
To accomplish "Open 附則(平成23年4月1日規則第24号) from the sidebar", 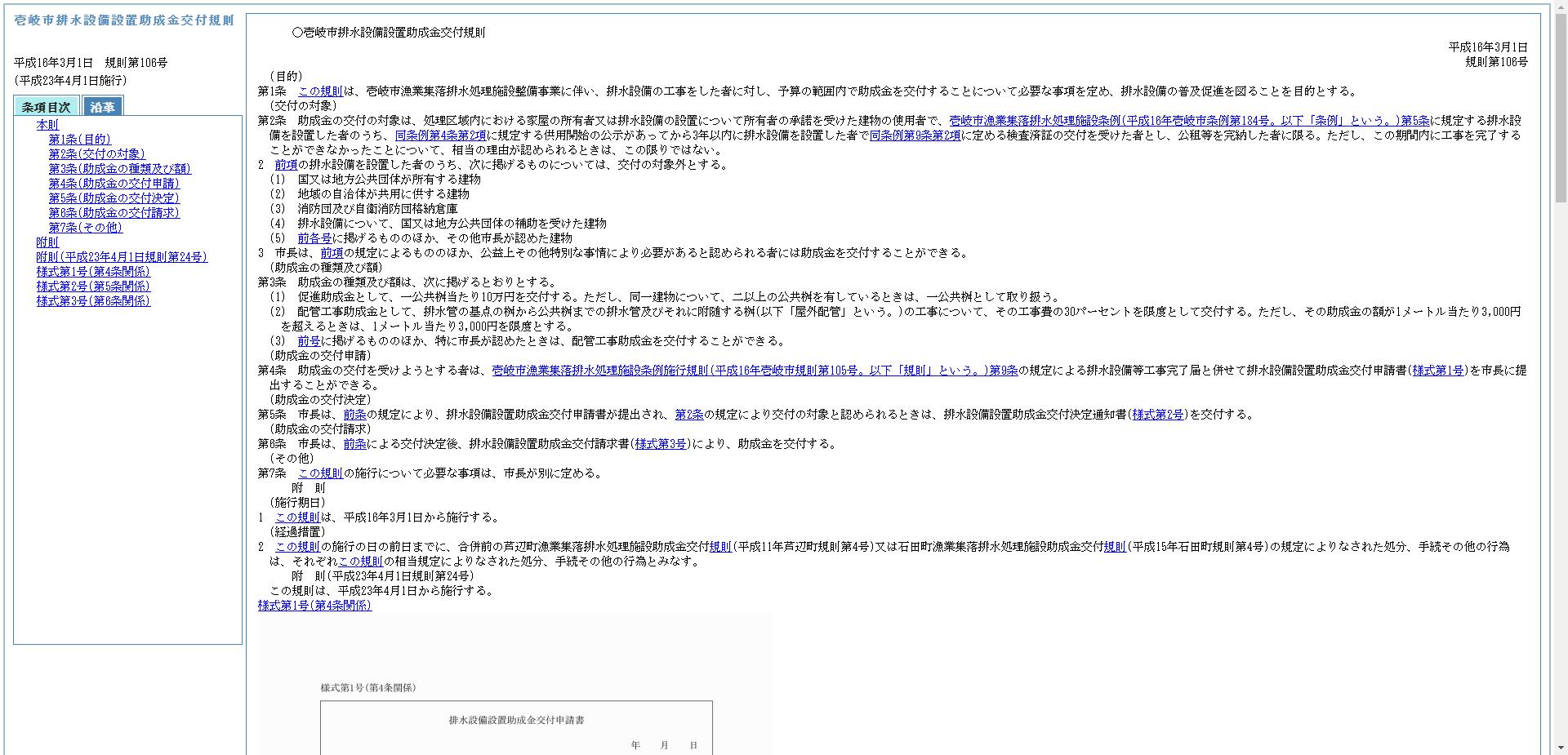I will [121, 257].
